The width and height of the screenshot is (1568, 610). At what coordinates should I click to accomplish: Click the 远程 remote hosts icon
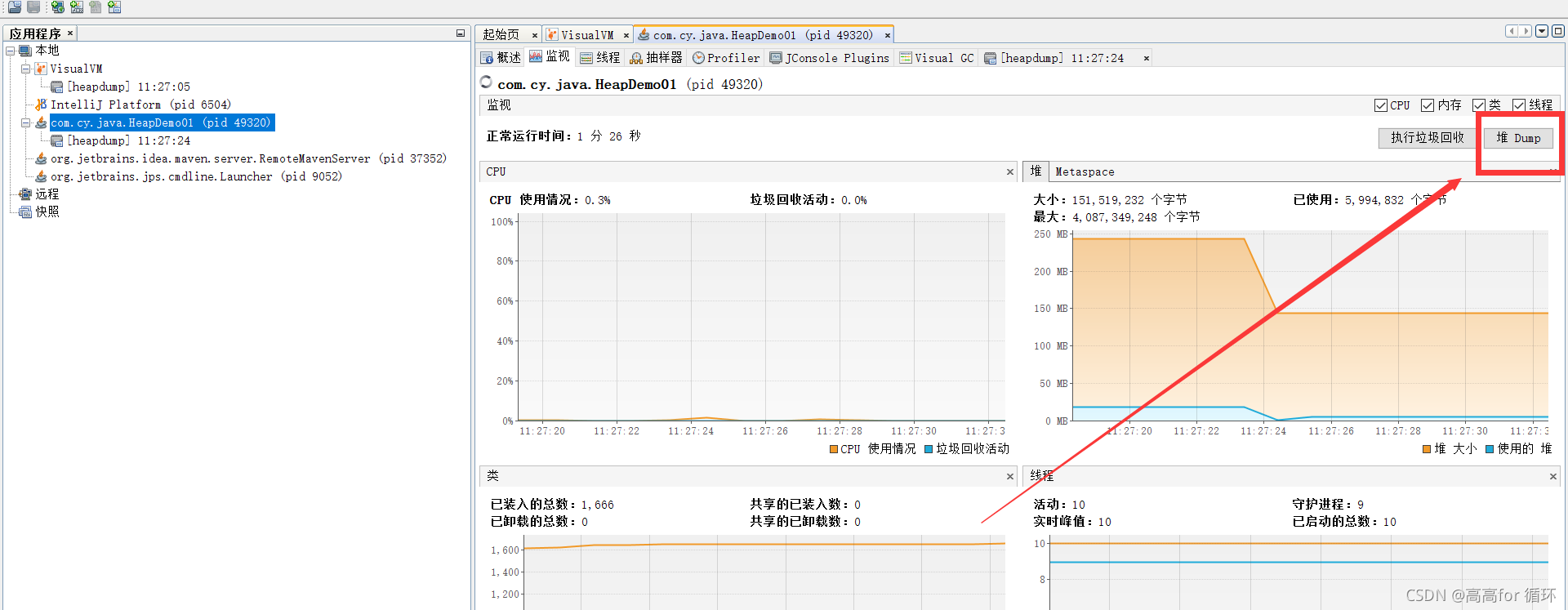(x=25, y=194)
